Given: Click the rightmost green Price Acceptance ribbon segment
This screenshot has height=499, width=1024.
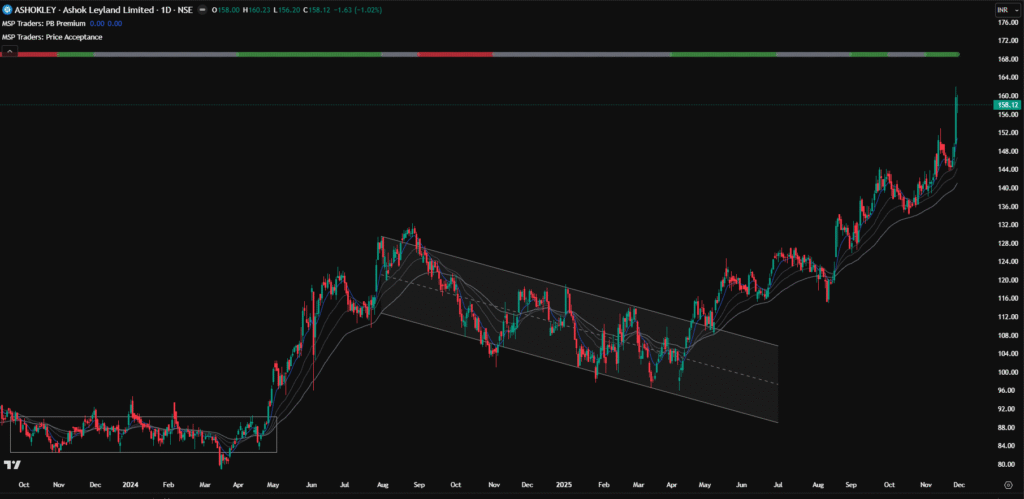Looking at the screenshot, I should click(942, 53).
